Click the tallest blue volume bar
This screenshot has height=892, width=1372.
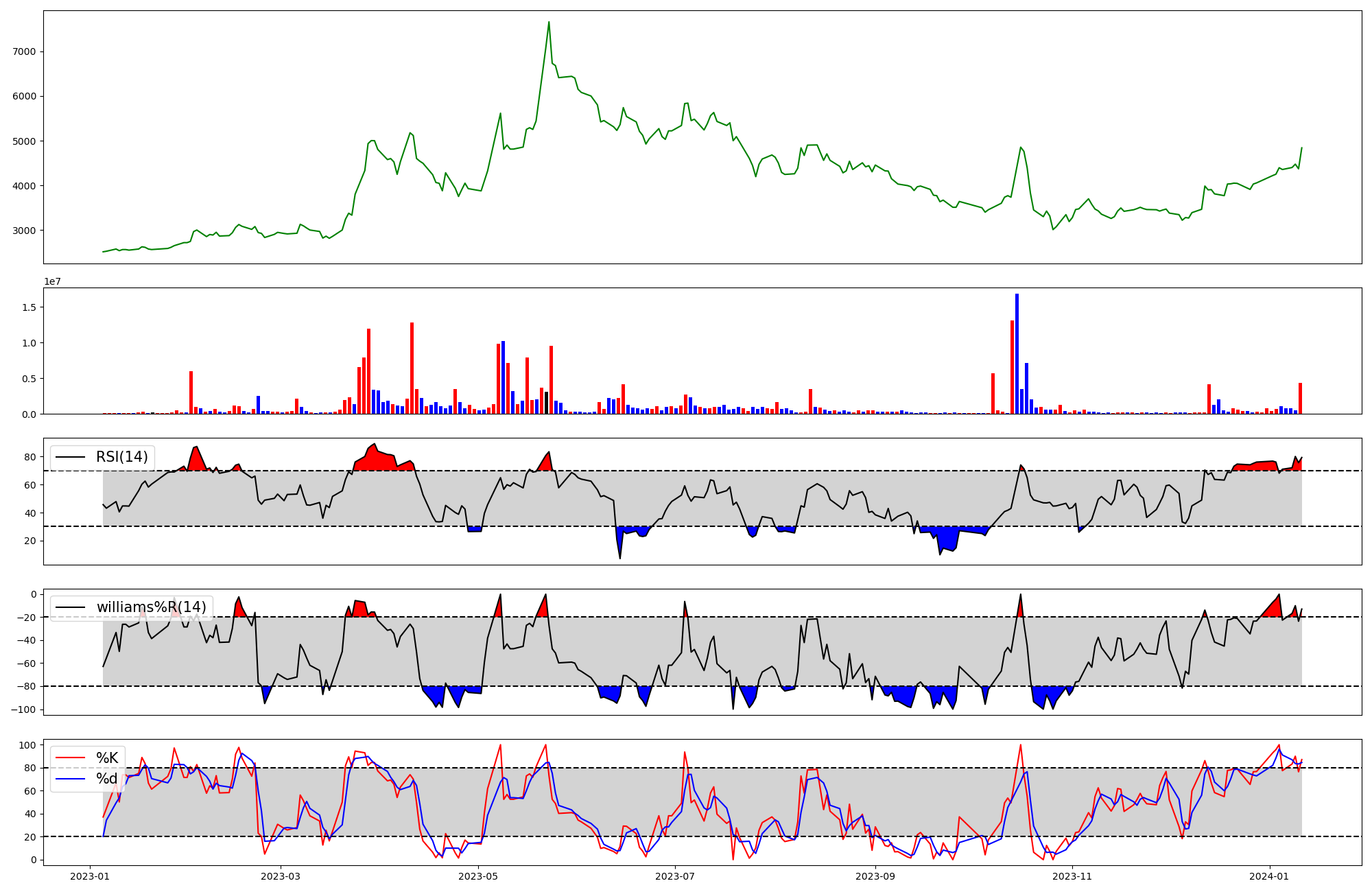pos(1017,354)
